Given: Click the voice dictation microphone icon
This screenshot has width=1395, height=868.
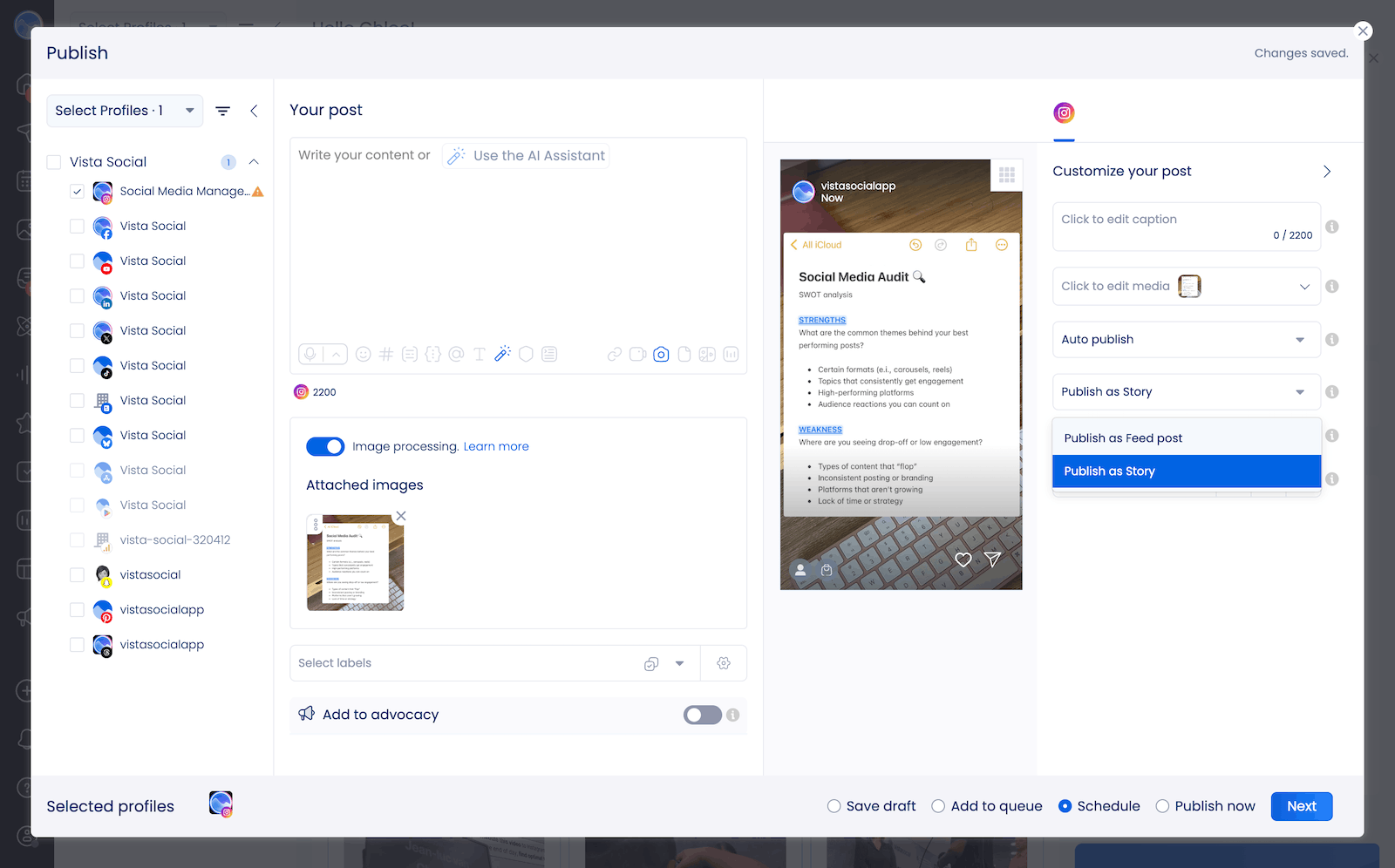Looking at the screenshot, I should click(310, 354).
